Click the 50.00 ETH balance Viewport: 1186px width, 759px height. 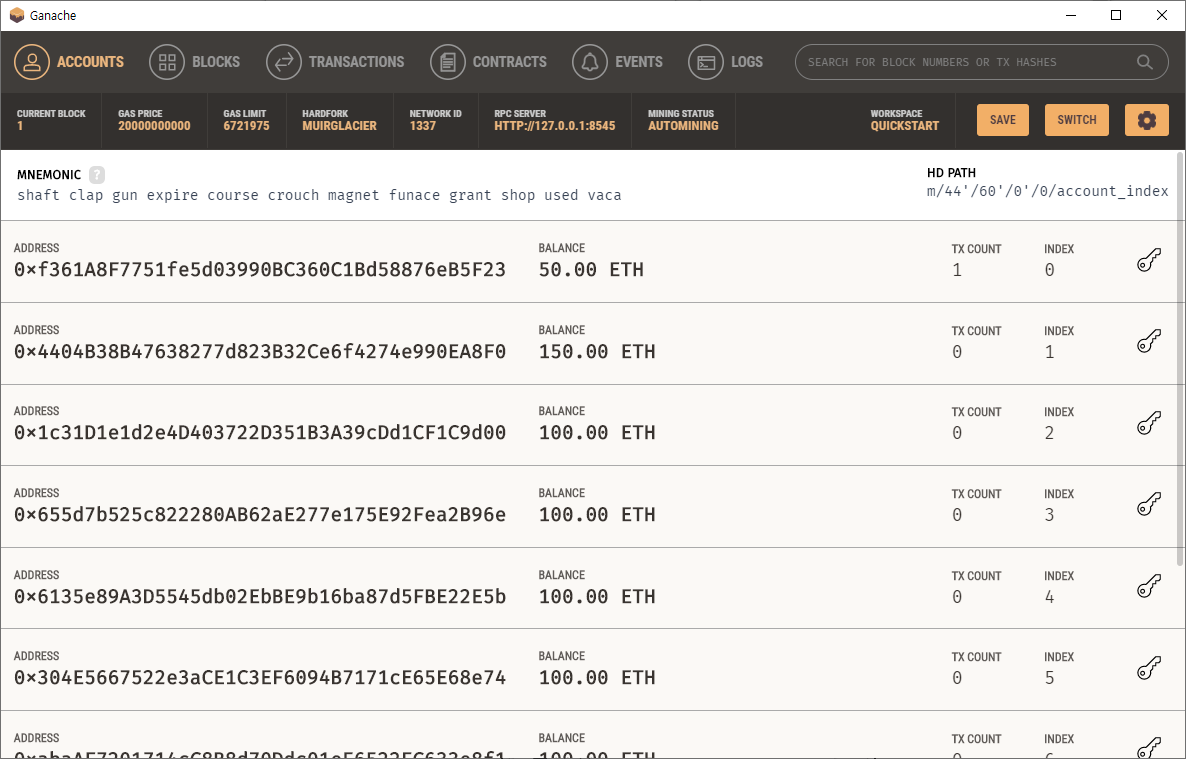coord(591,270)
